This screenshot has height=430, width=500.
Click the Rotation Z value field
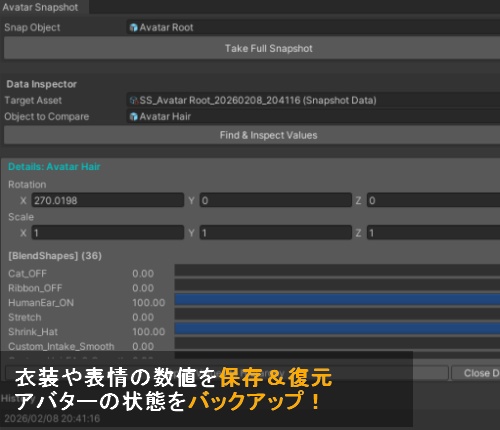pyautogui.click(x=433, y=200)
